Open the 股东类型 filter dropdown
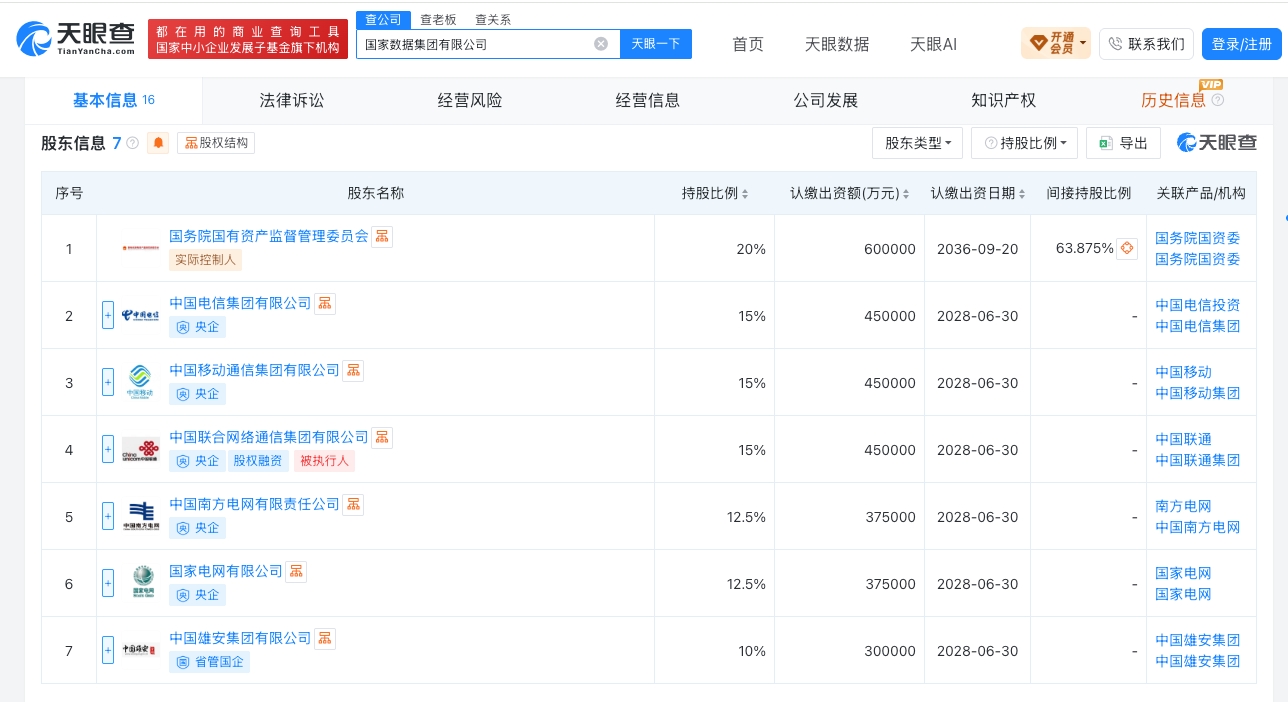1288x702 pixels. pos(917,143)
